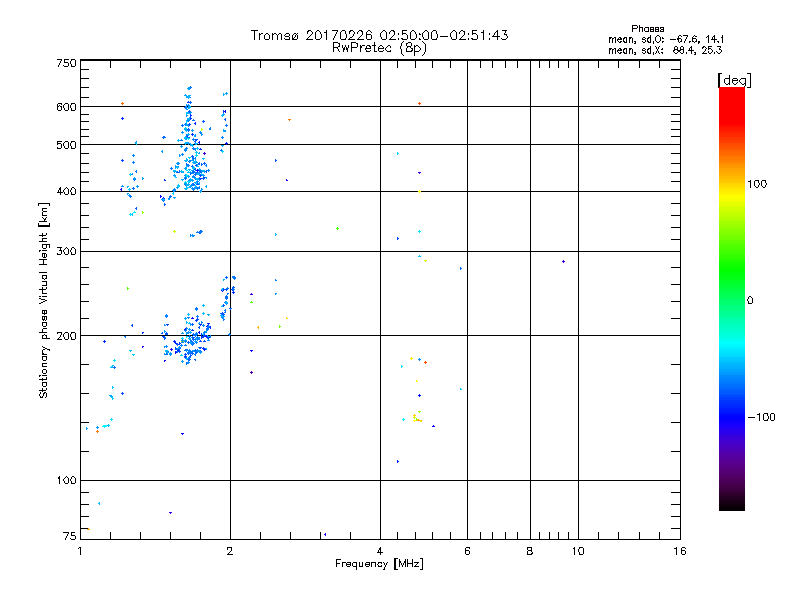Click the y-axis "100" km tick label

click(66, 480)
